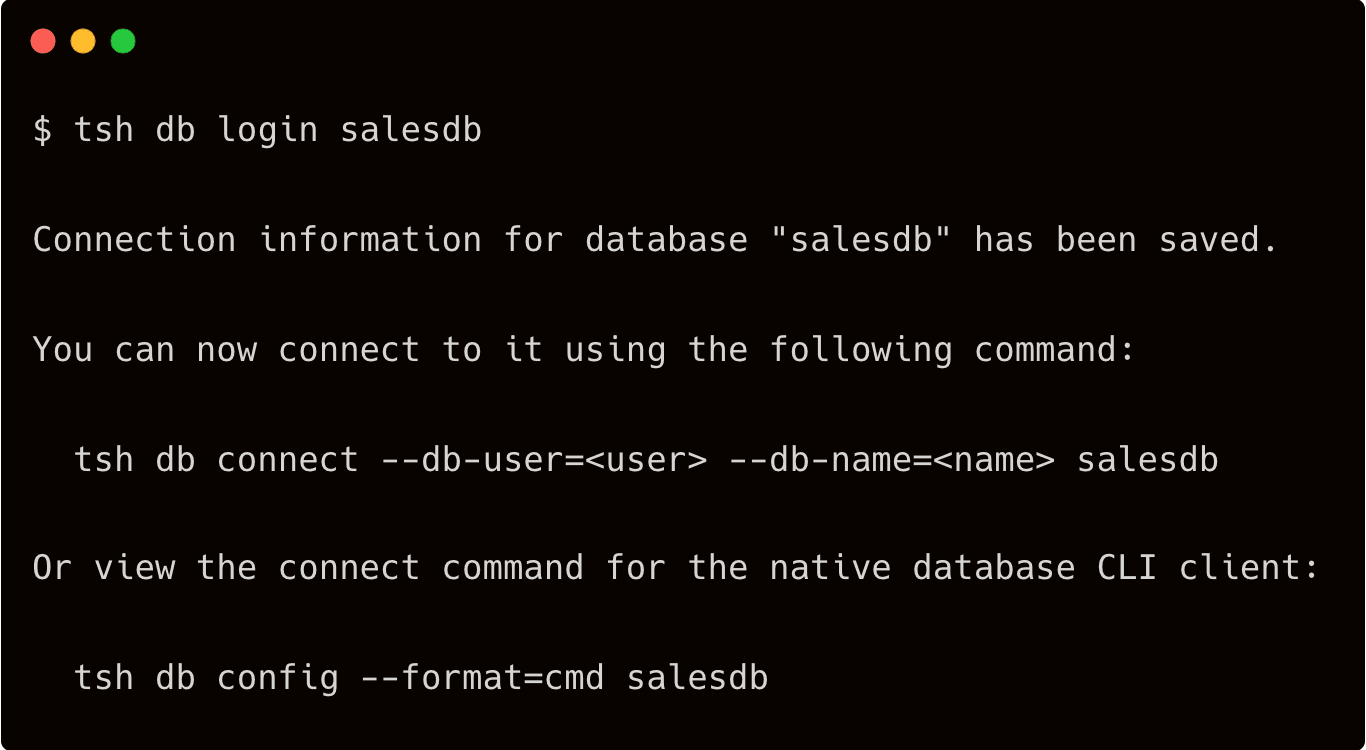
Task: Click the --db-user=<user> flag
Action: tap(544, 460)
